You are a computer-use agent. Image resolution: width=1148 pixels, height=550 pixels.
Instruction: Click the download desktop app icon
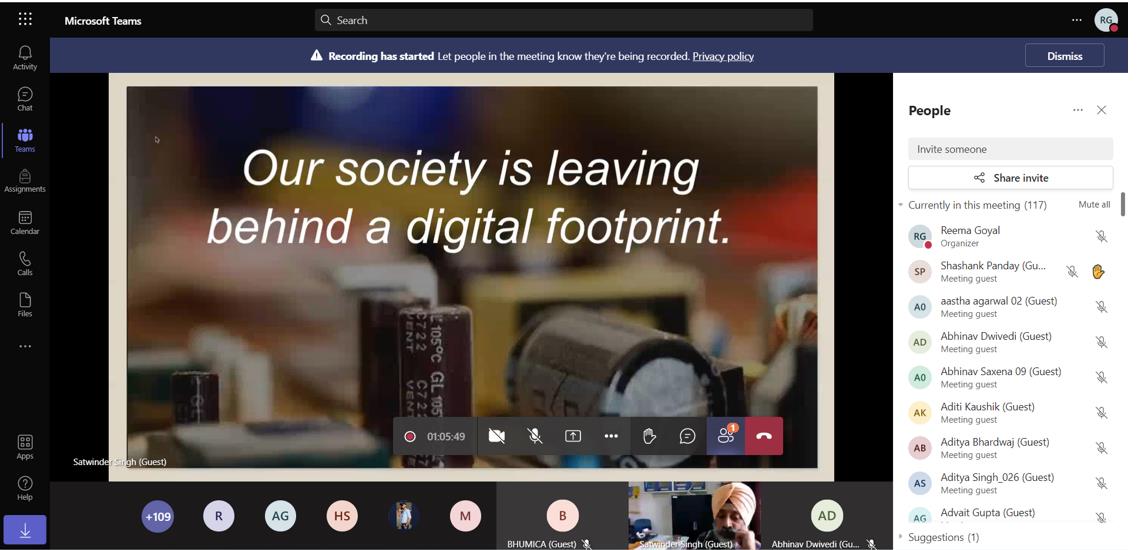click(25, 530)
